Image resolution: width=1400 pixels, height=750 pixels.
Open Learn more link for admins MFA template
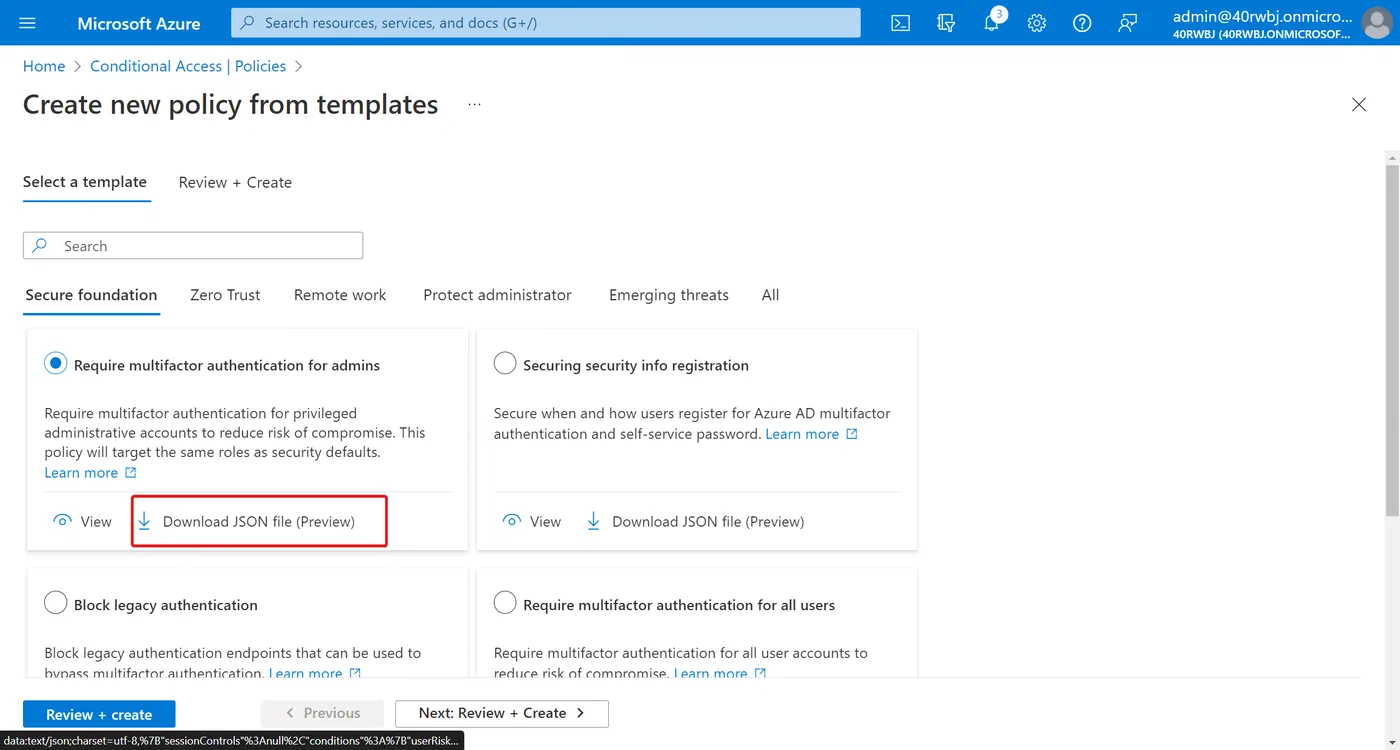[90, 473]
